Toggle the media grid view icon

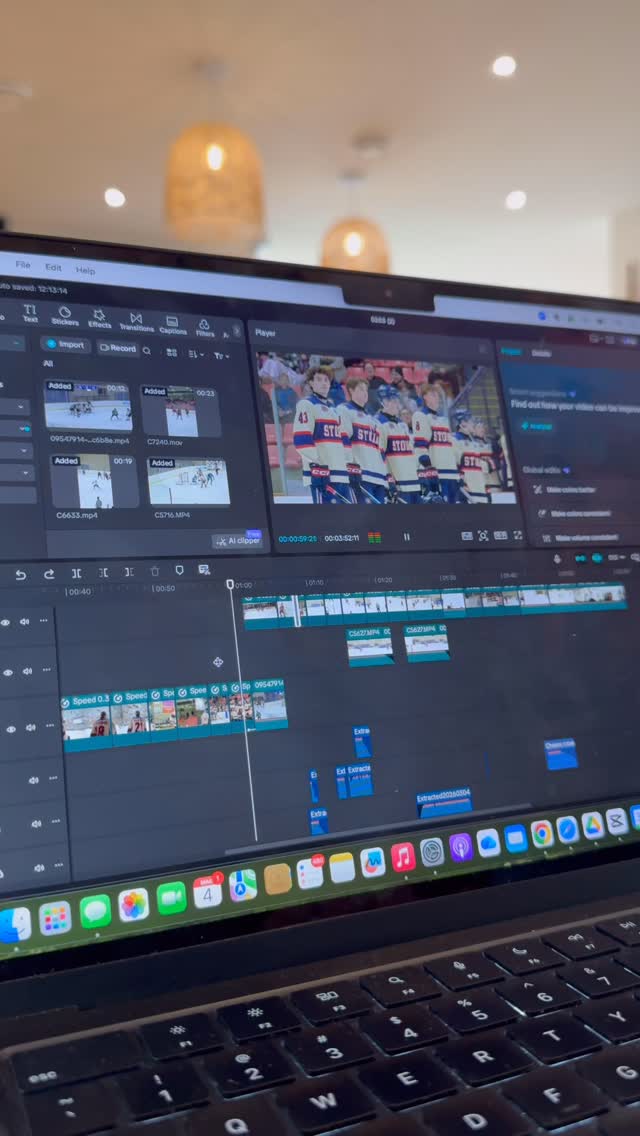pyautogui.click(x=172, y=352)
